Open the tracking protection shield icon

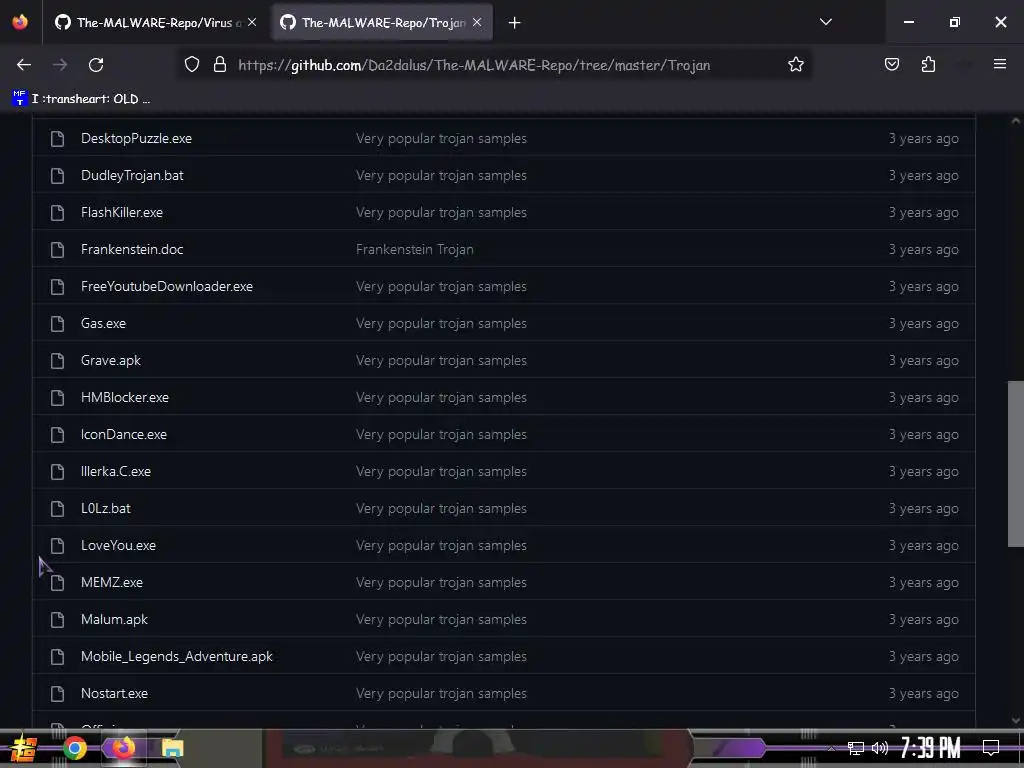pyautogui.click(x=191, y=65)
